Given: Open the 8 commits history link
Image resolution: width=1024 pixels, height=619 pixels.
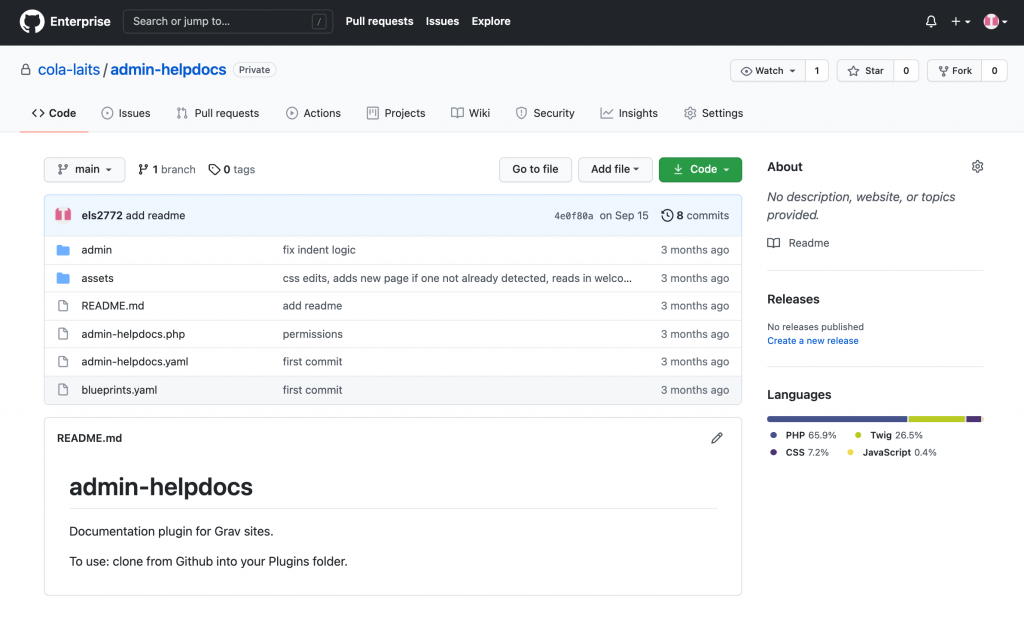Looking at the screenshot, I should tap(695, 215).
